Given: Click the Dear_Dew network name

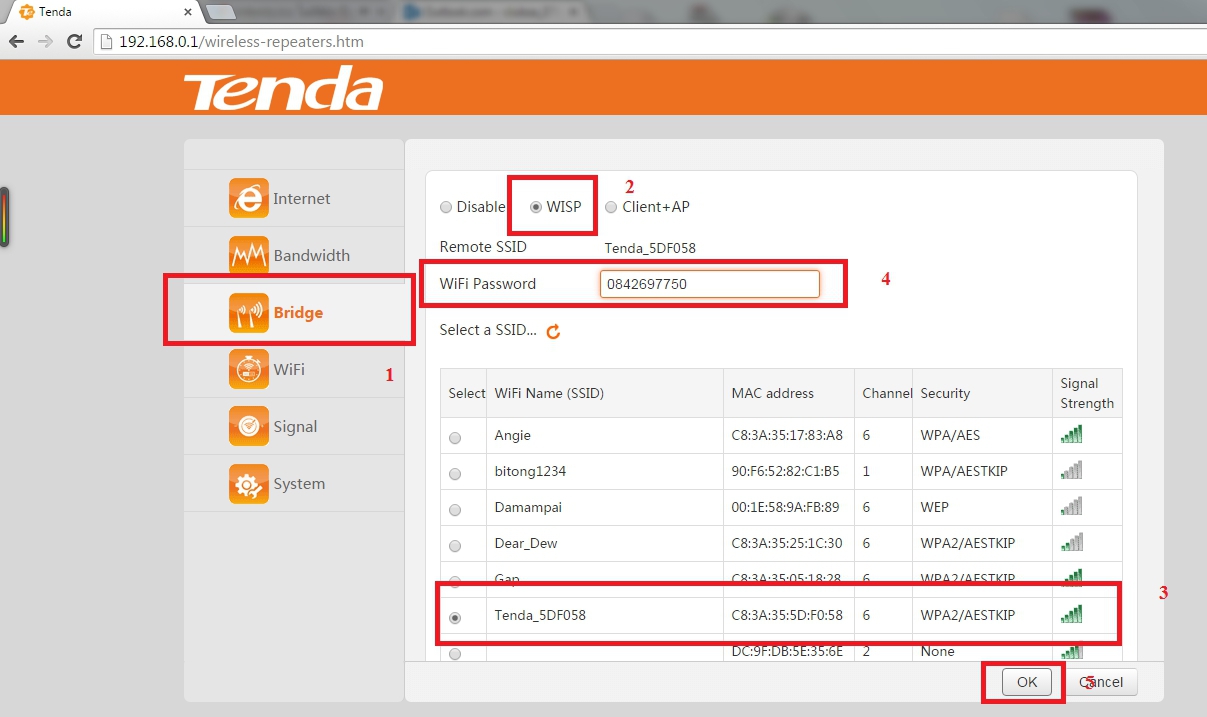Looking at the screenshot, I should pos(526,543).
